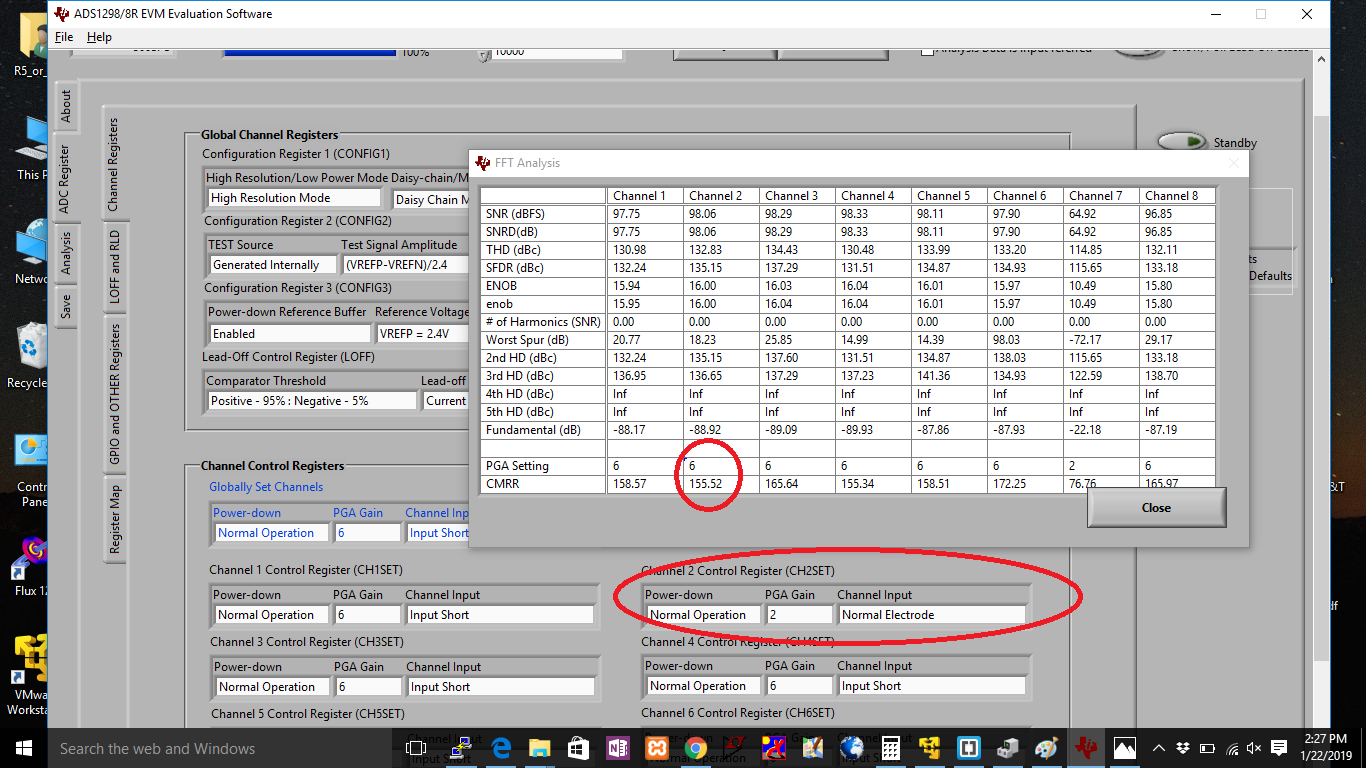Open the Channel 2 PGA Gain dropdown

(x=799, y=615)
